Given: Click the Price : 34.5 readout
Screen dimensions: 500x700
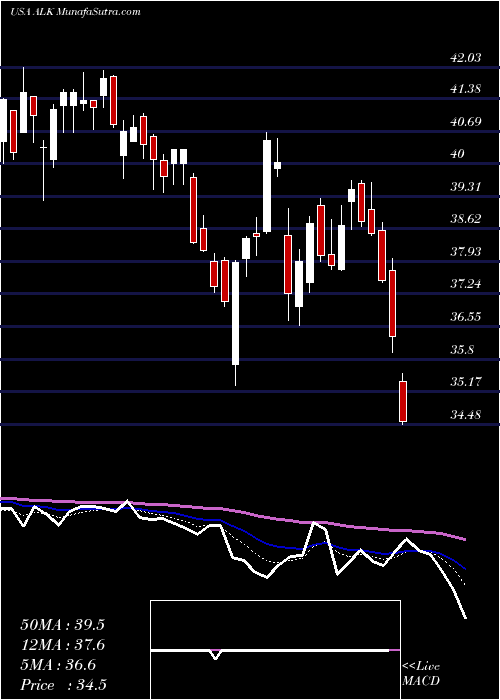Looking at the screenshot, I should (63, 685).
